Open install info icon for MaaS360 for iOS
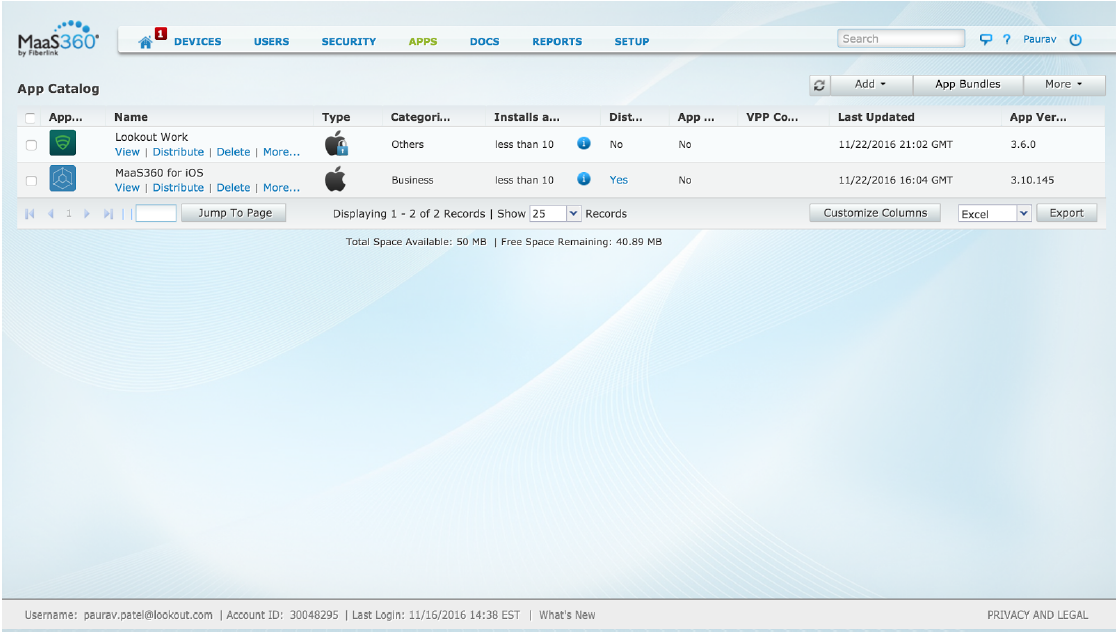This screenshot has width=1119, height=634. [584, 178]
